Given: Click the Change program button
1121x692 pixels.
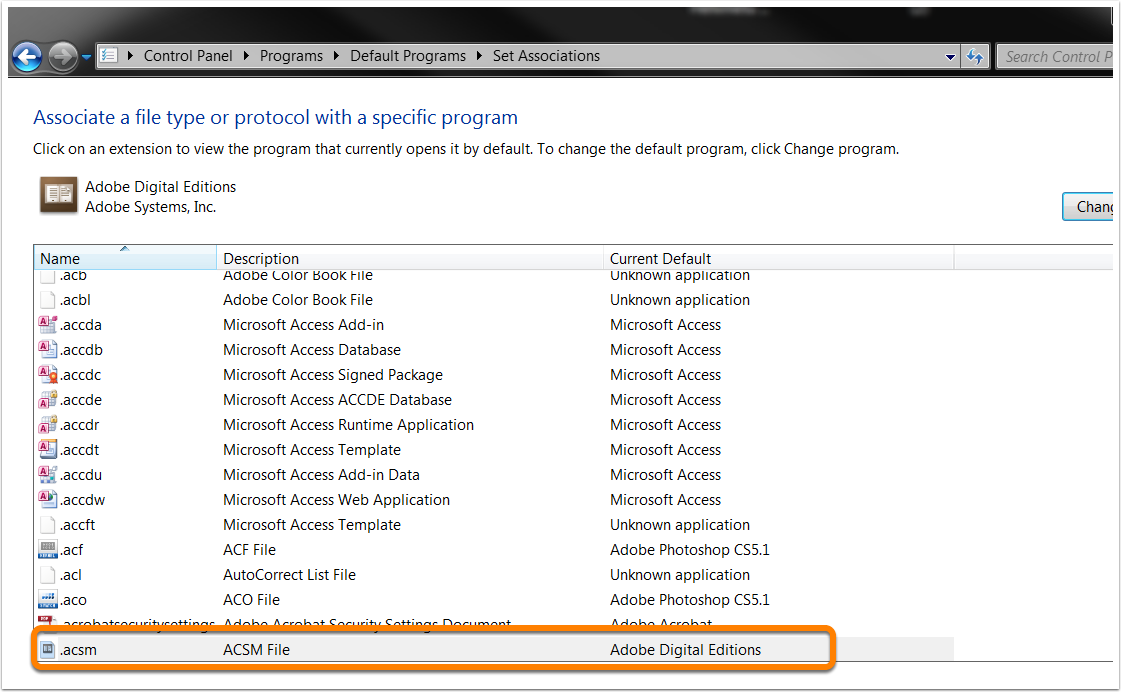Looking at the screenshot, I should coord(1088,207).
